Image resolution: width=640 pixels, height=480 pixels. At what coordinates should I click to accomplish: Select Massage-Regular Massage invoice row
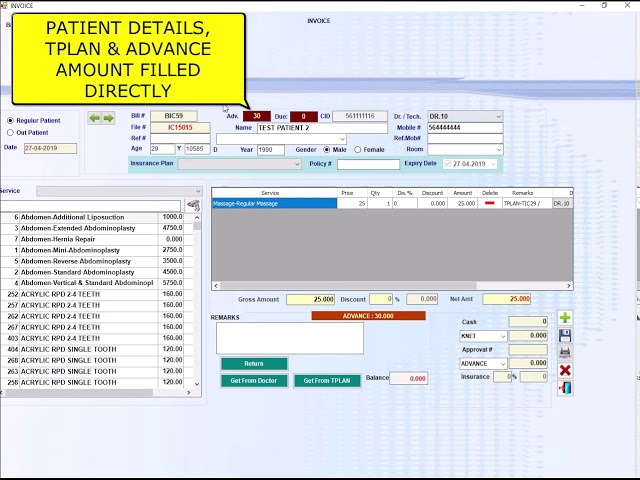point(274,203)
